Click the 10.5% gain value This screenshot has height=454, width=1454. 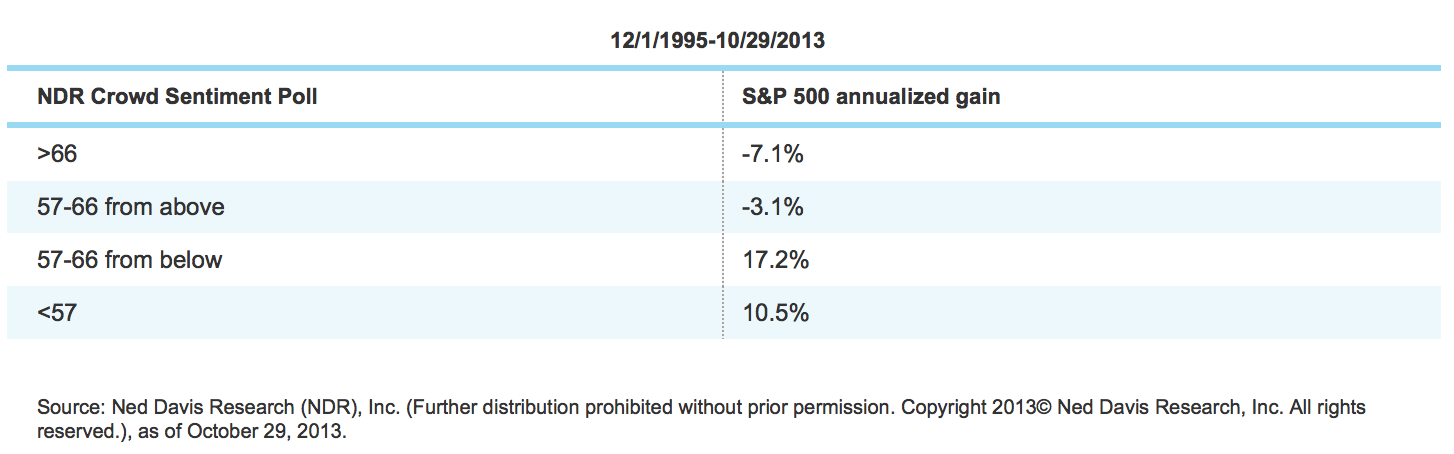tap(775, 313)
